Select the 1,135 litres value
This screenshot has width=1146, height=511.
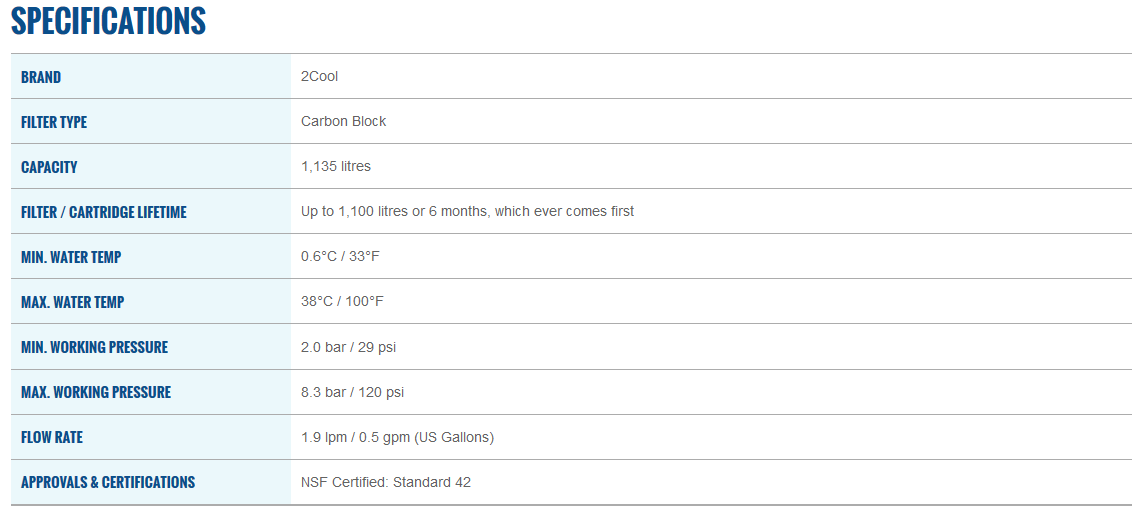click(x=336, y=167)
